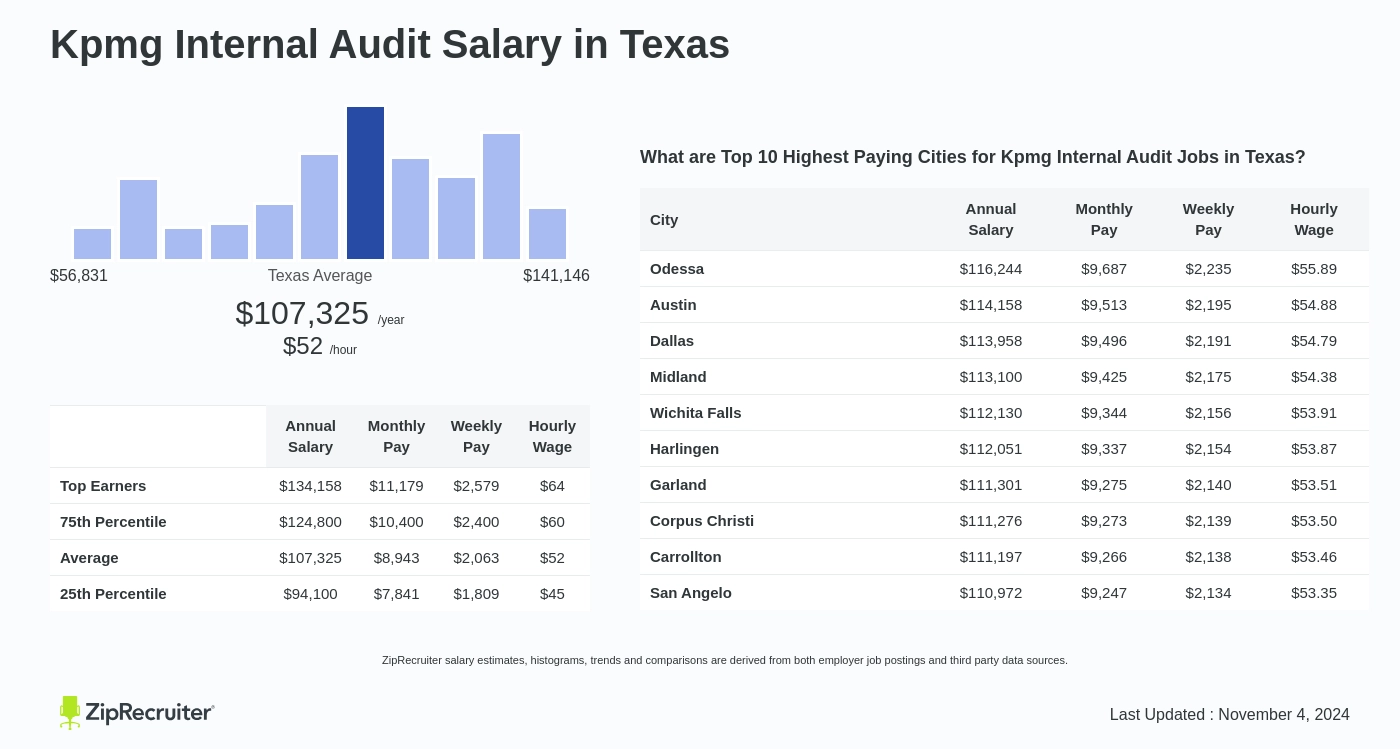Select the Austin city row
Screen dimensions: 1400x749
tap(1005, 305)
